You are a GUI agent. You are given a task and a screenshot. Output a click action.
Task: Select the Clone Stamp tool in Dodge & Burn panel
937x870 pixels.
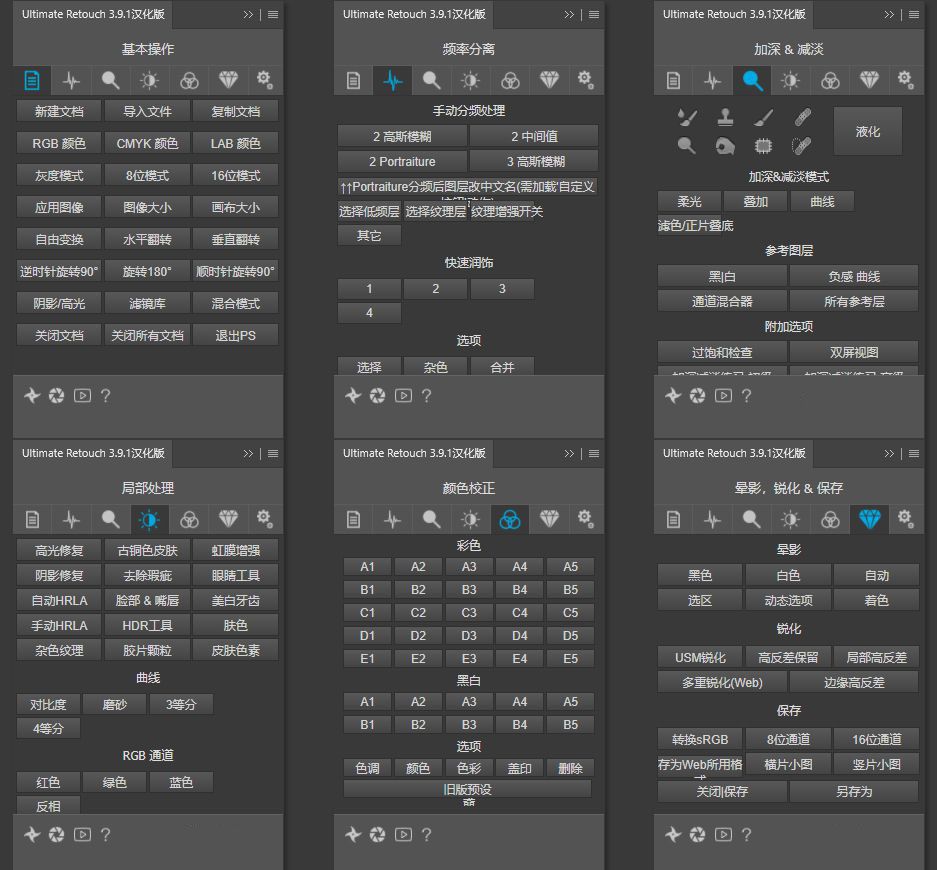pos(726,117)
